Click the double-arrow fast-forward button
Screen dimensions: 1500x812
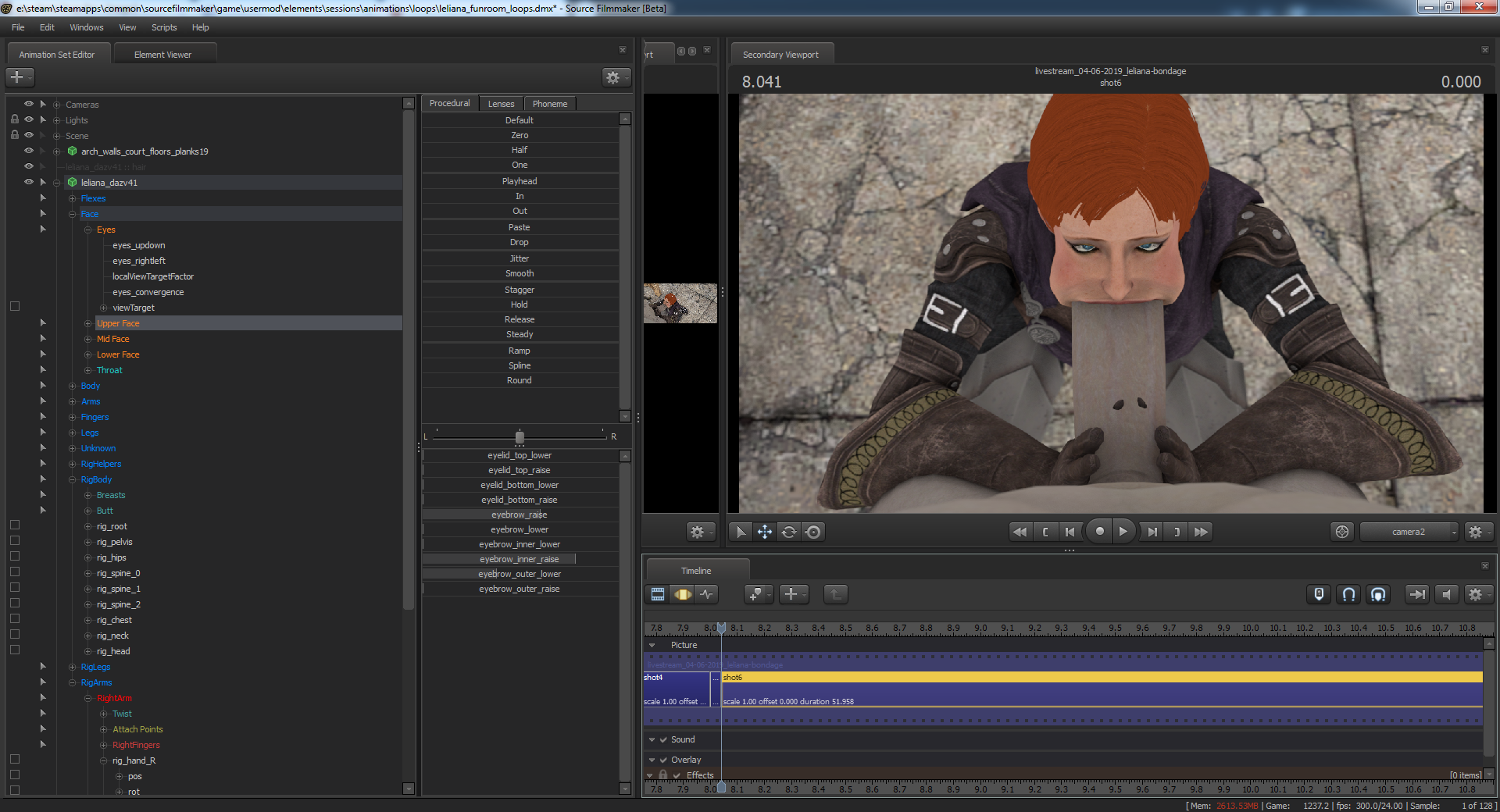[x=1202, y=532]
